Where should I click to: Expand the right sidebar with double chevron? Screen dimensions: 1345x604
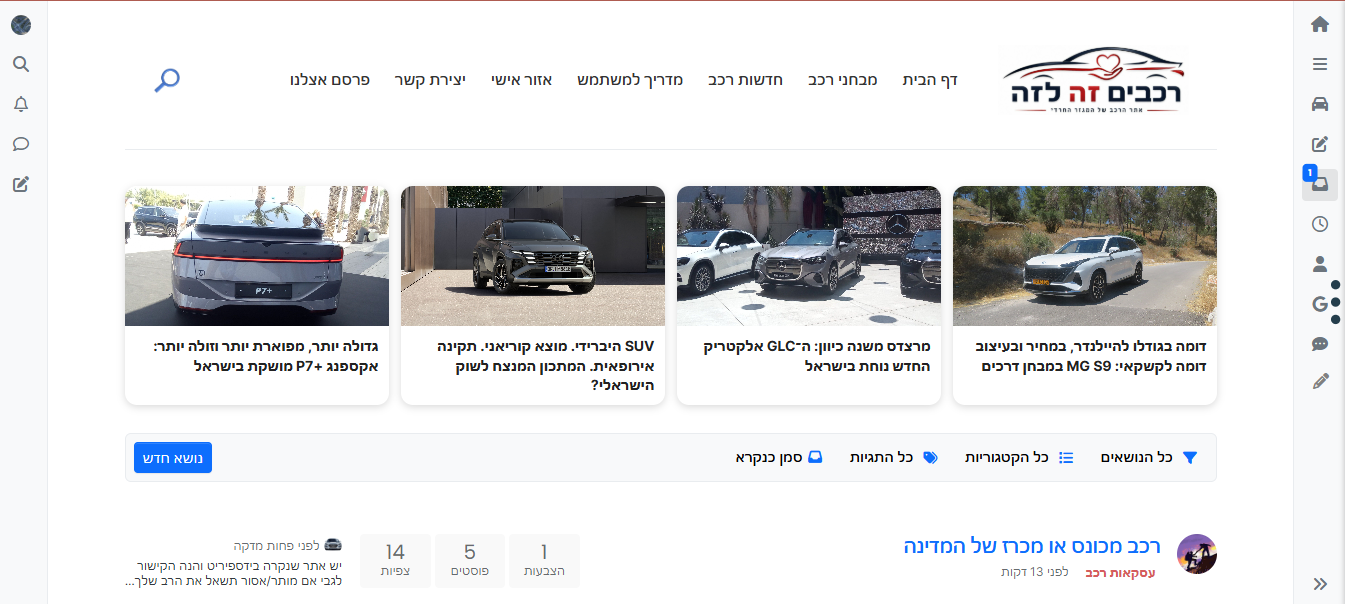(x=1320, y=584)
